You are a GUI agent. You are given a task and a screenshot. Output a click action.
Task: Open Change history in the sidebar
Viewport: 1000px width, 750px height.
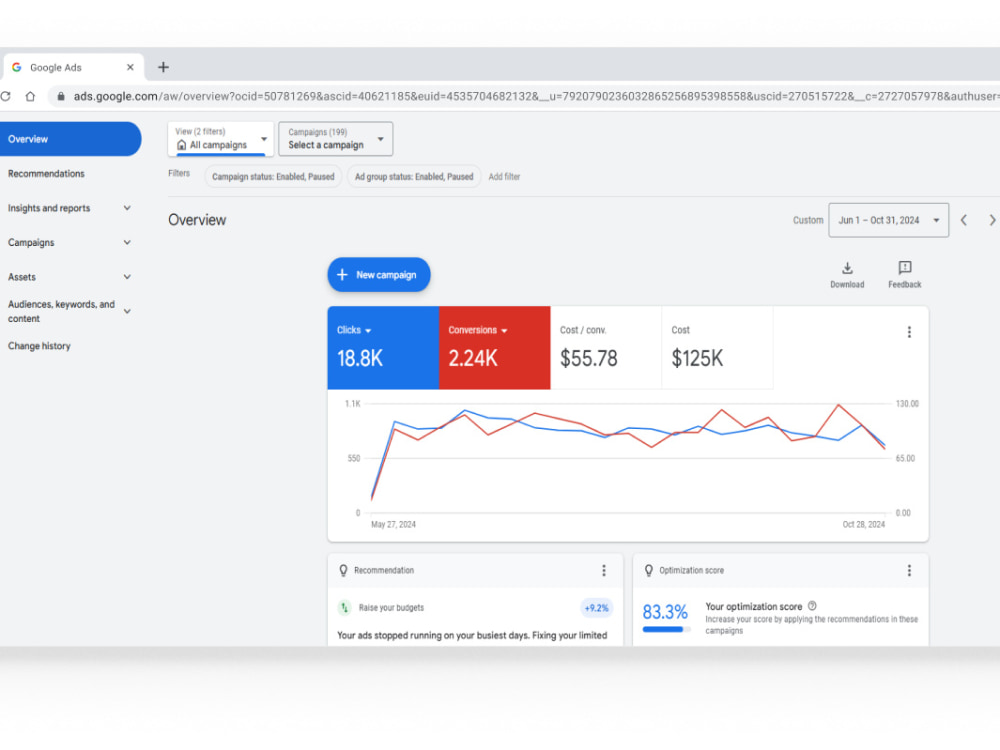[39, 346]
